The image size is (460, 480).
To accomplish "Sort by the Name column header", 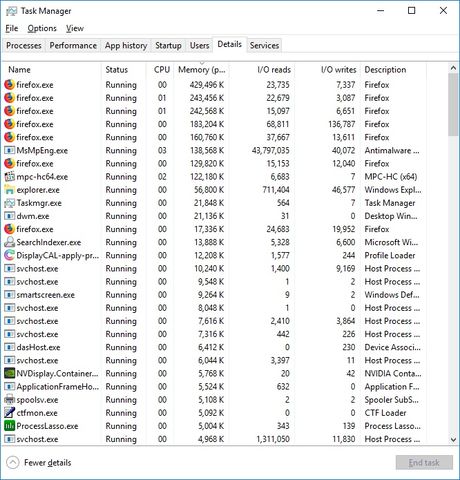I will [52, 70].
